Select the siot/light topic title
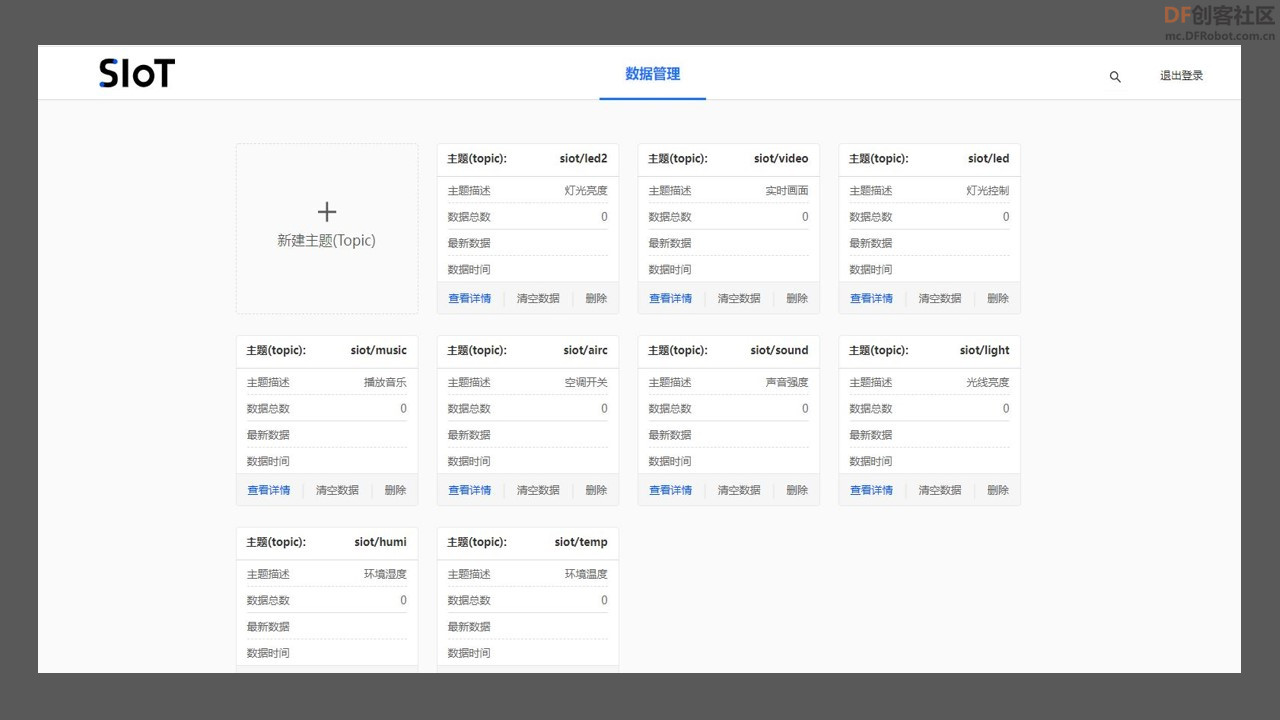The image size is (1280, 720). [x=985, y=350]
